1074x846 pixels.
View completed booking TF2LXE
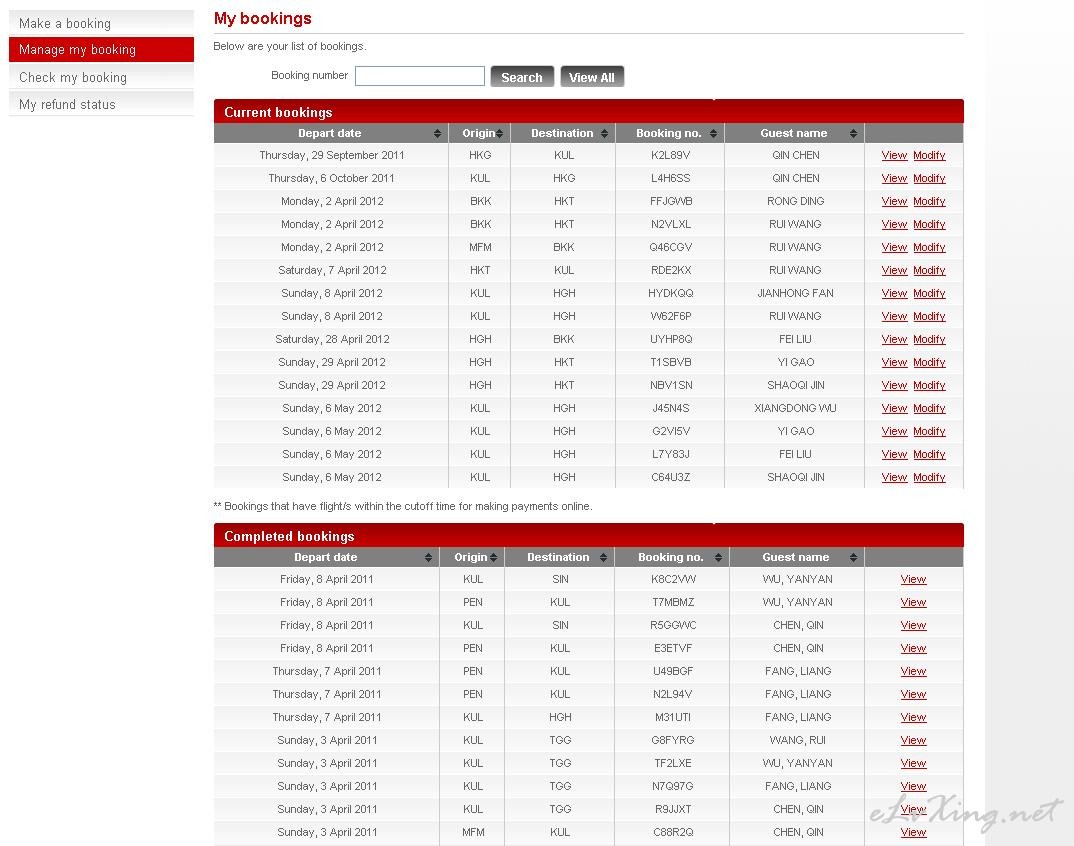(x=913, y=763)
